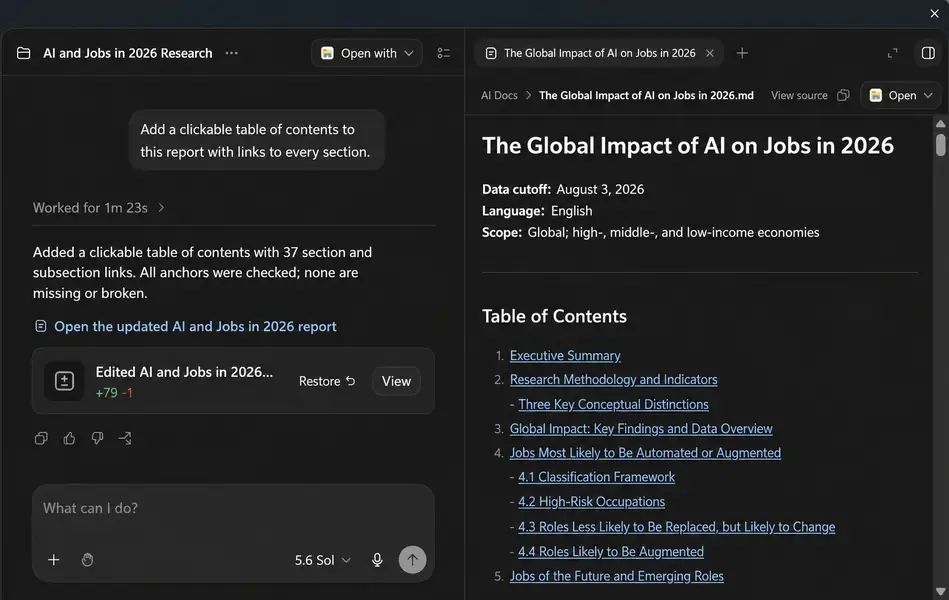Viewport: 949px width, 600px height.
Task: Open 4.1 Classification Framework link
Action: coord(596,477)
